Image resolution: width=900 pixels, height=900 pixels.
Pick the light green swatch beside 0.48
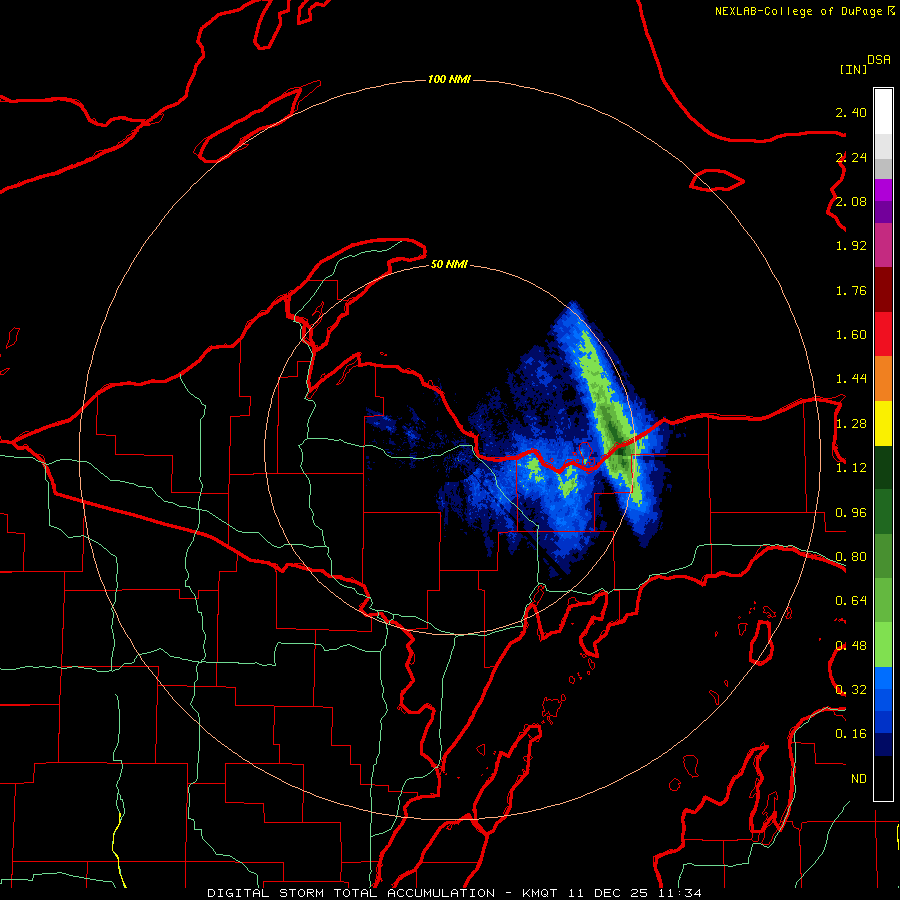pyautogui.click(x=883, y=645)
